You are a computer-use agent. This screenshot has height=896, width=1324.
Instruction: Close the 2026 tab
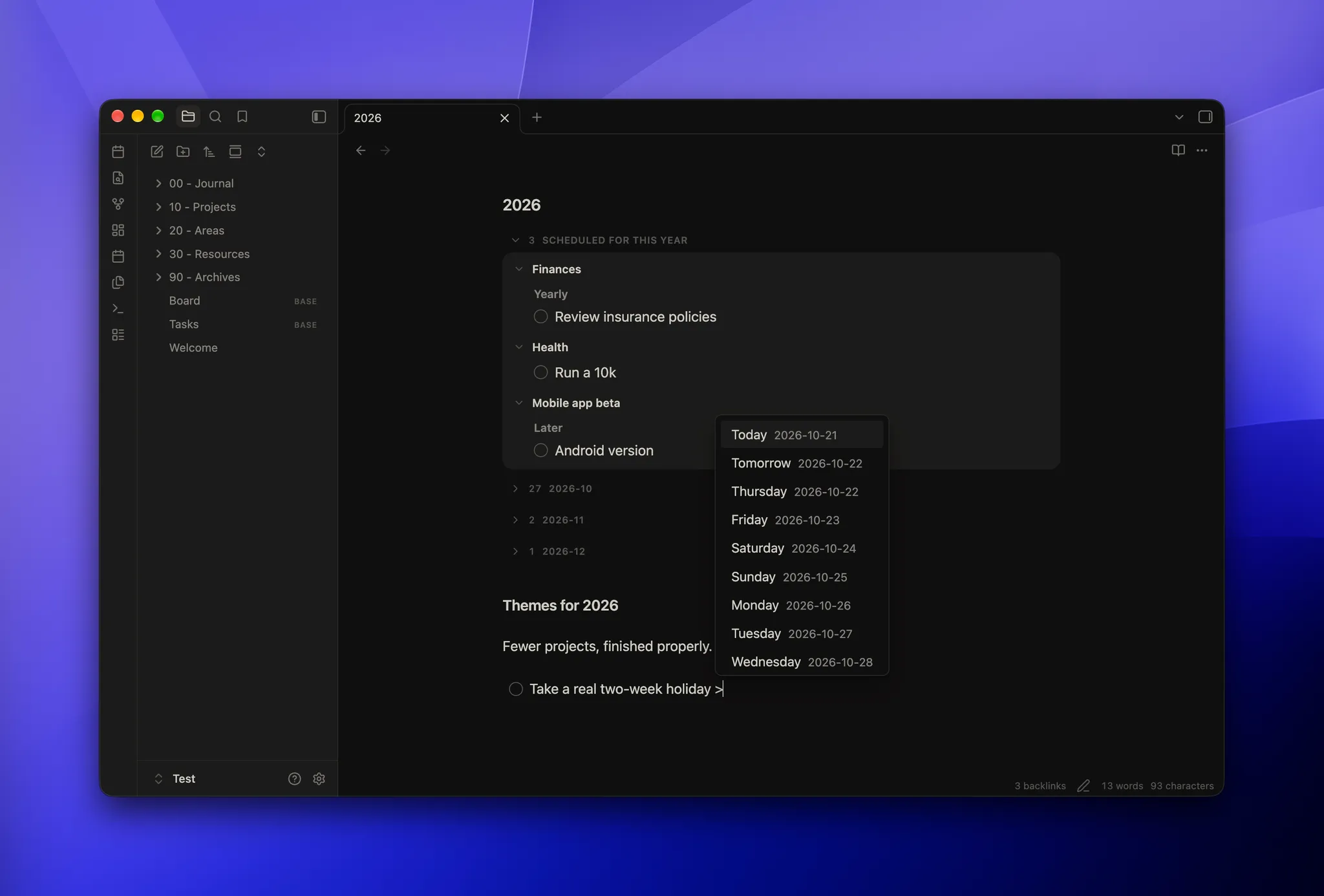505,118
